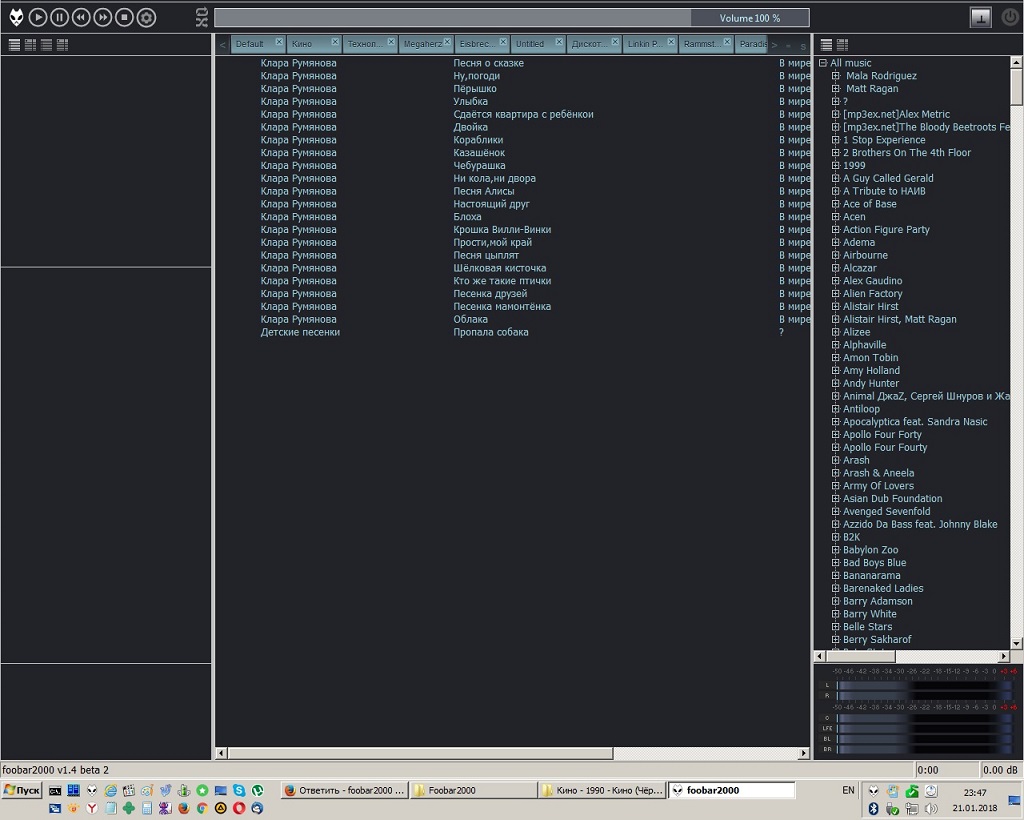Select the track Пропала собака
This screenshot has width=1024, height=820.
click(x=491, y=332)
